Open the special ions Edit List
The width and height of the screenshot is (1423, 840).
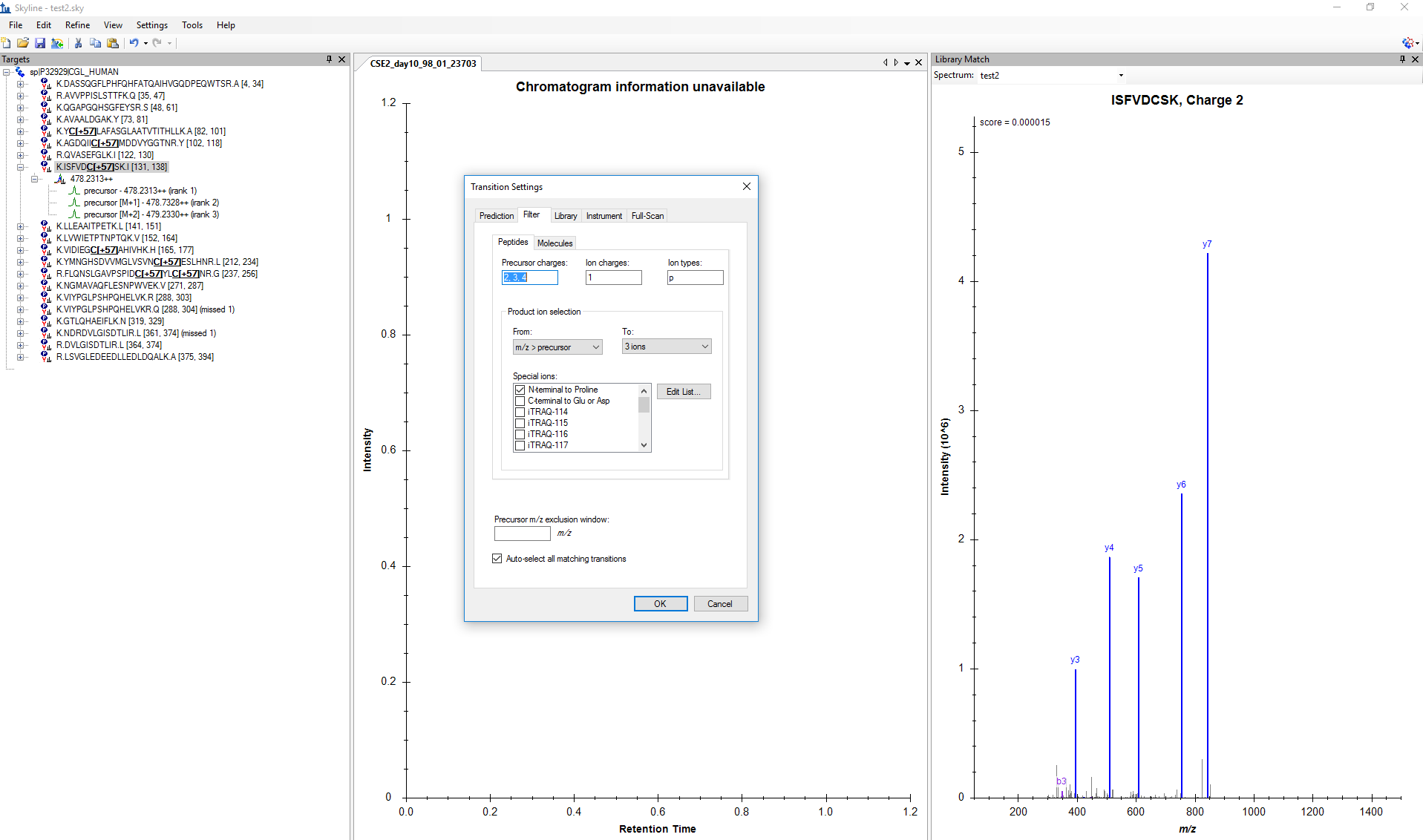683,392
